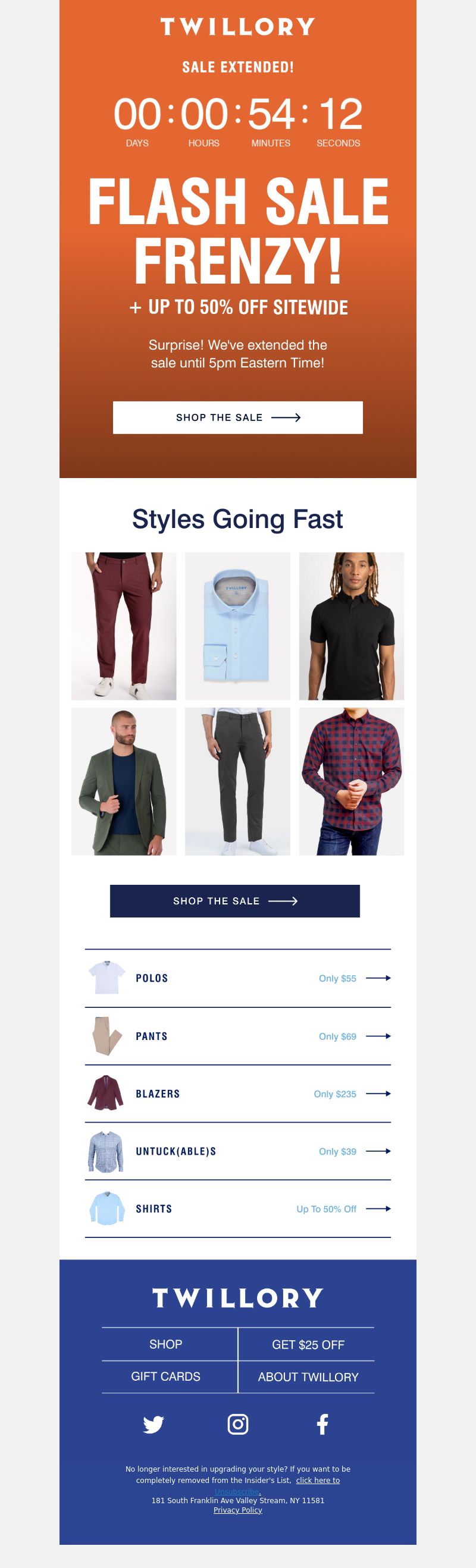Click the arrow next to Polos Only $55
The height and width of the screenshot is (1568, 476).
coord(378,978)
